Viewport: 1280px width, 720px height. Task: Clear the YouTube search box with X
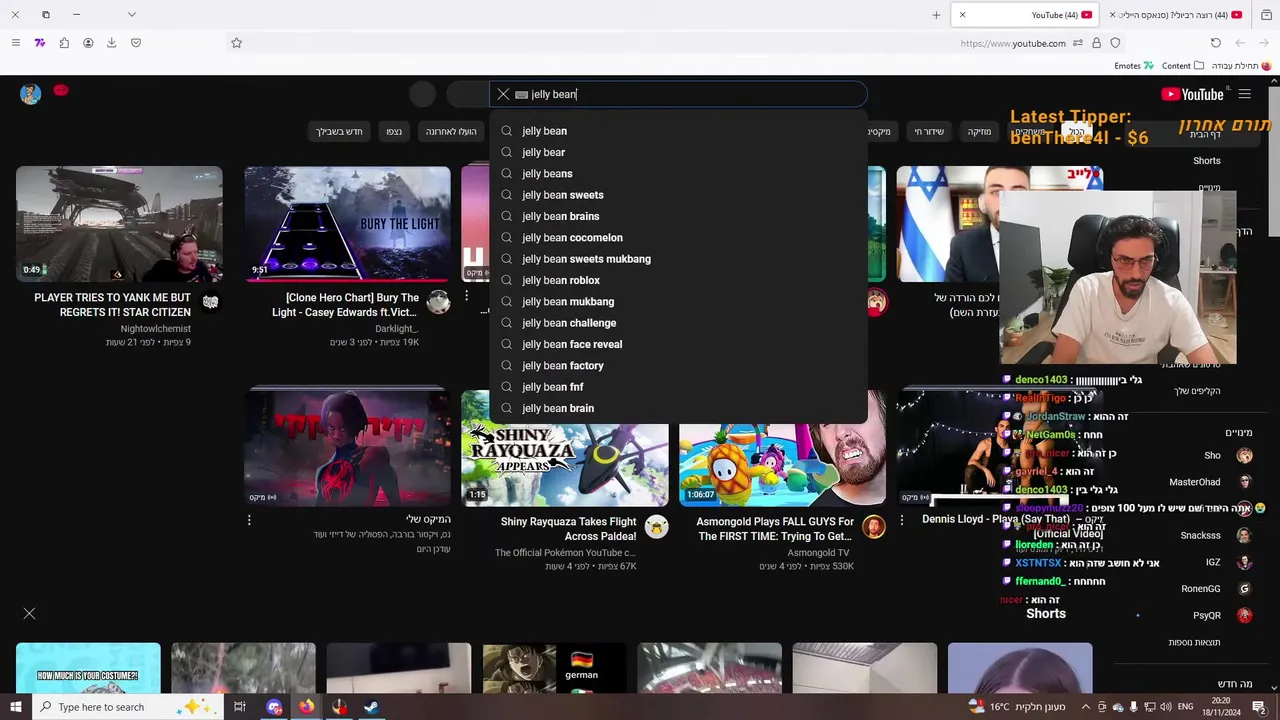[x=503, y=94]
